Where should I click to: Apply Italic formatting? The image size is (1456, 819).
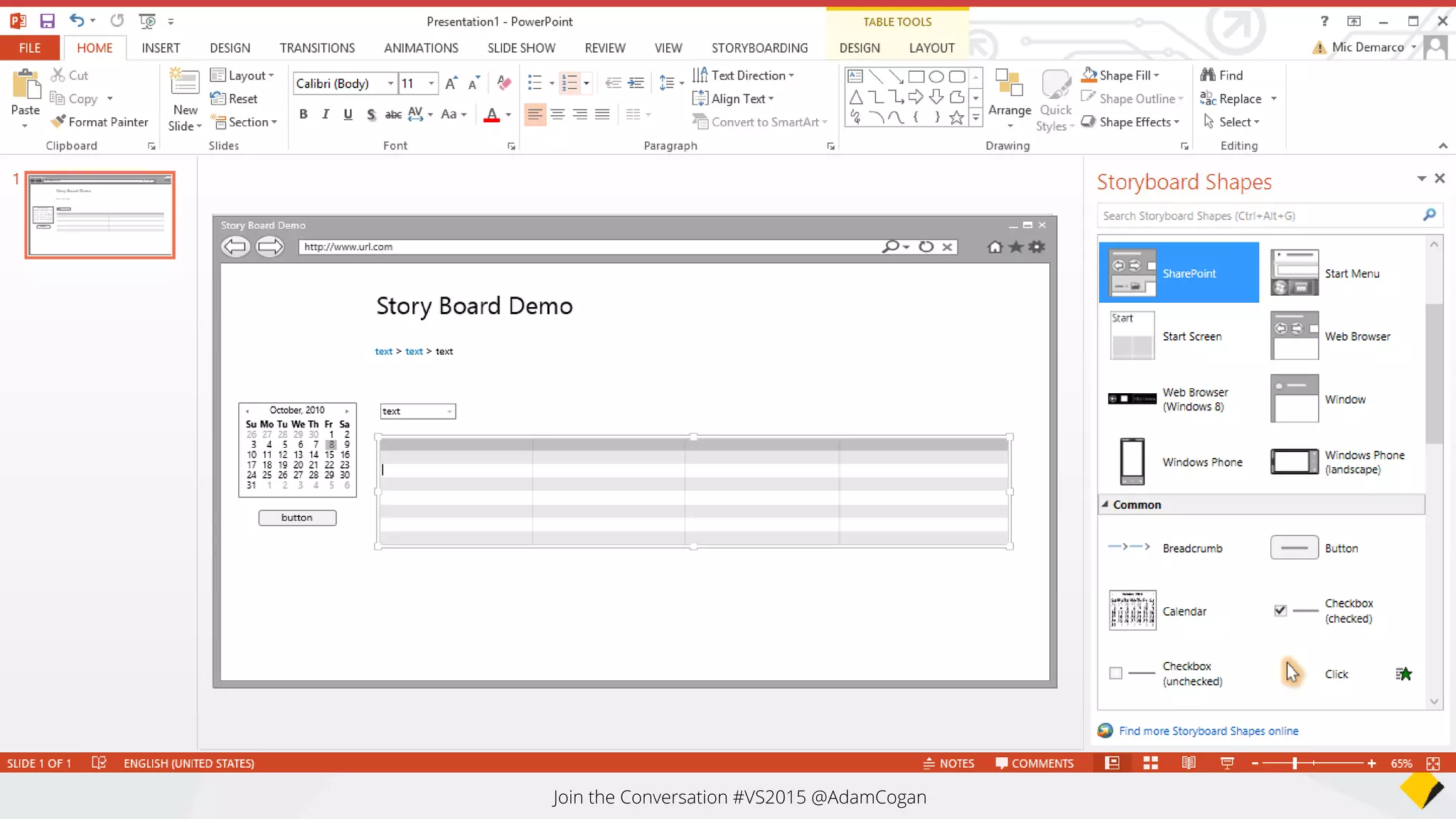point(326,114)
